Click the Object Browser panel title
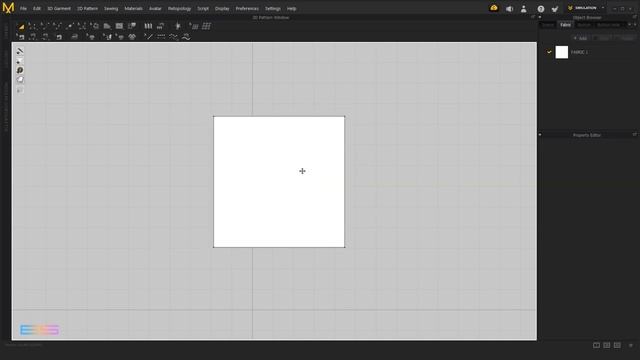Screen dimensions: 640x360 tap(587, 18)
